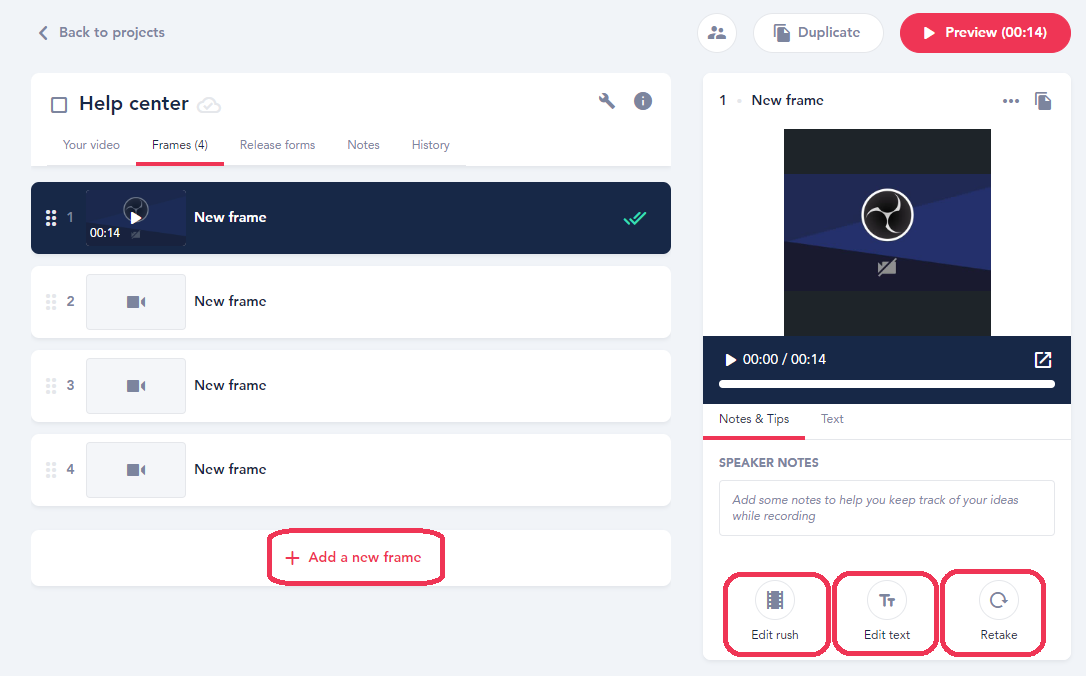Select the Text tab in the frame panel

click(832, 419)
